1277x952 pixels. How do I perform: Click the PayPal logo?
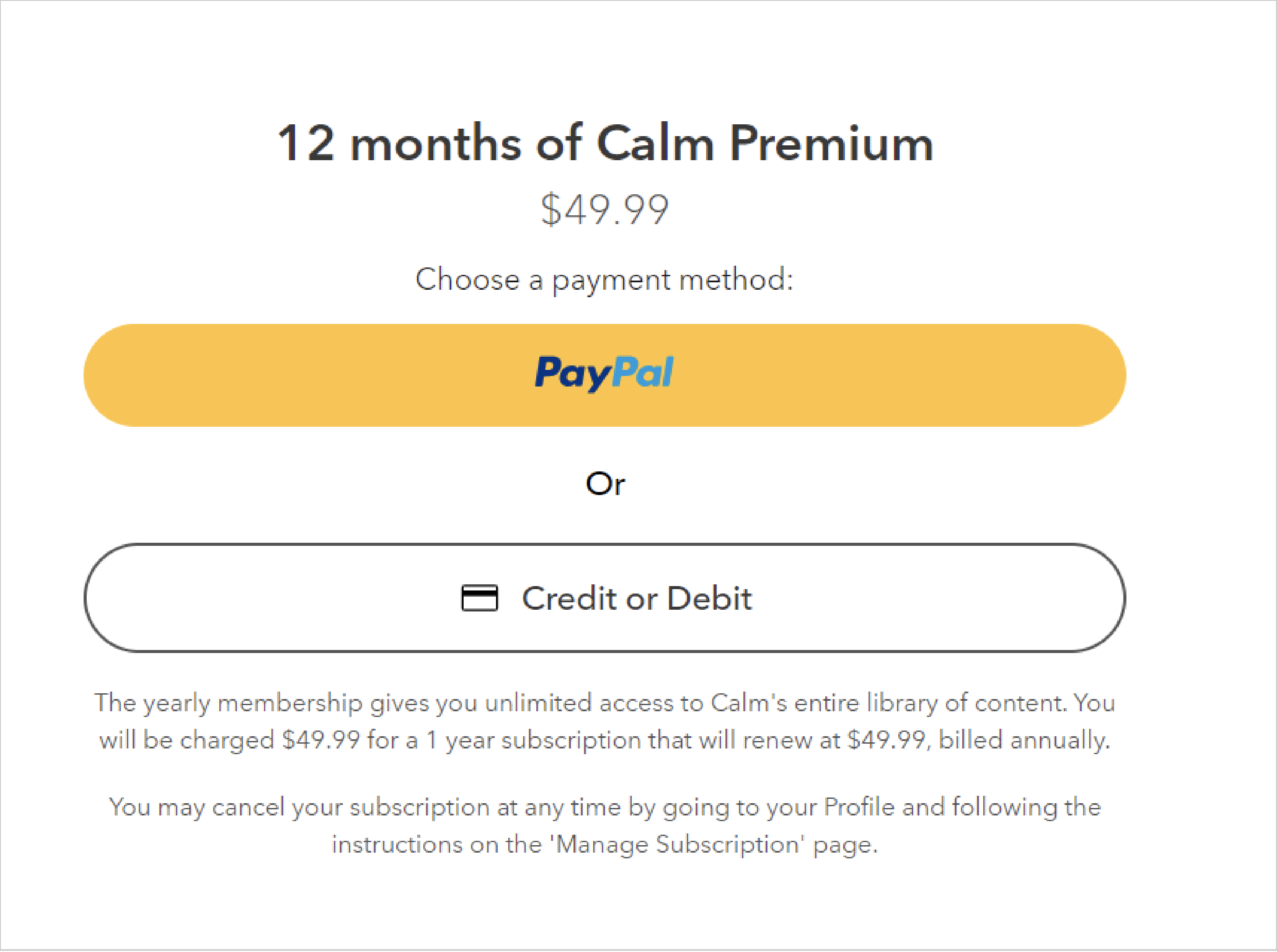coord(604,373)
